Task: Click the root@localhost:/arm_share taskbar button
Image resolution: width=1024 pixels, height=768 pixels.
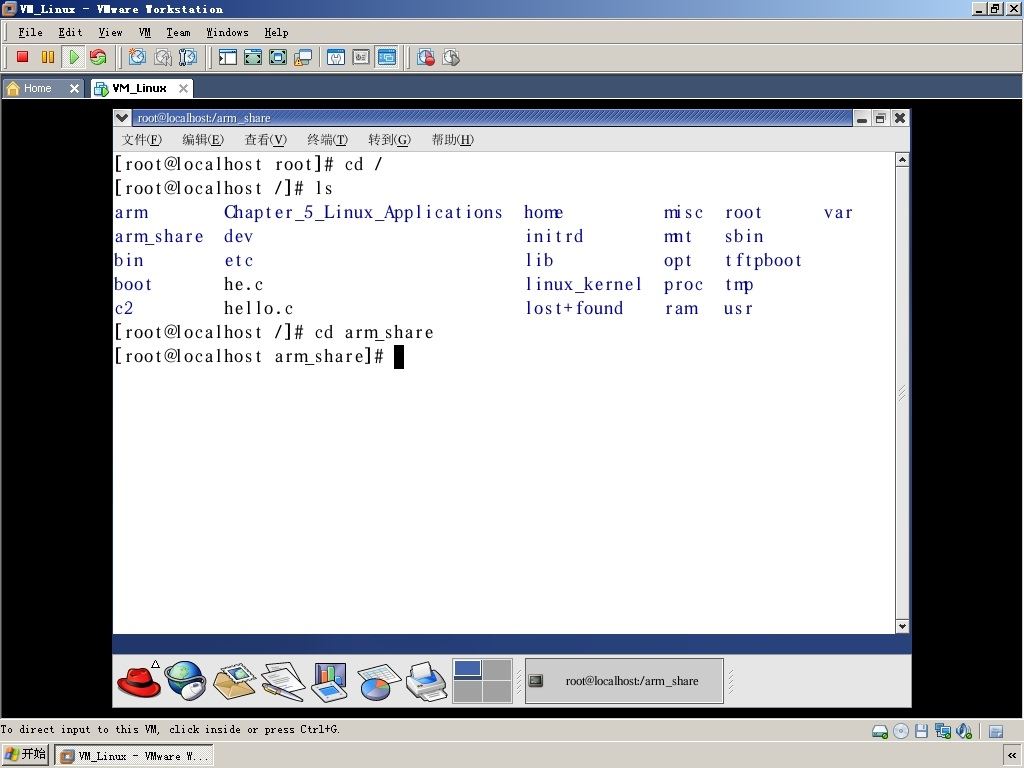Action: (x=624, y=681)
